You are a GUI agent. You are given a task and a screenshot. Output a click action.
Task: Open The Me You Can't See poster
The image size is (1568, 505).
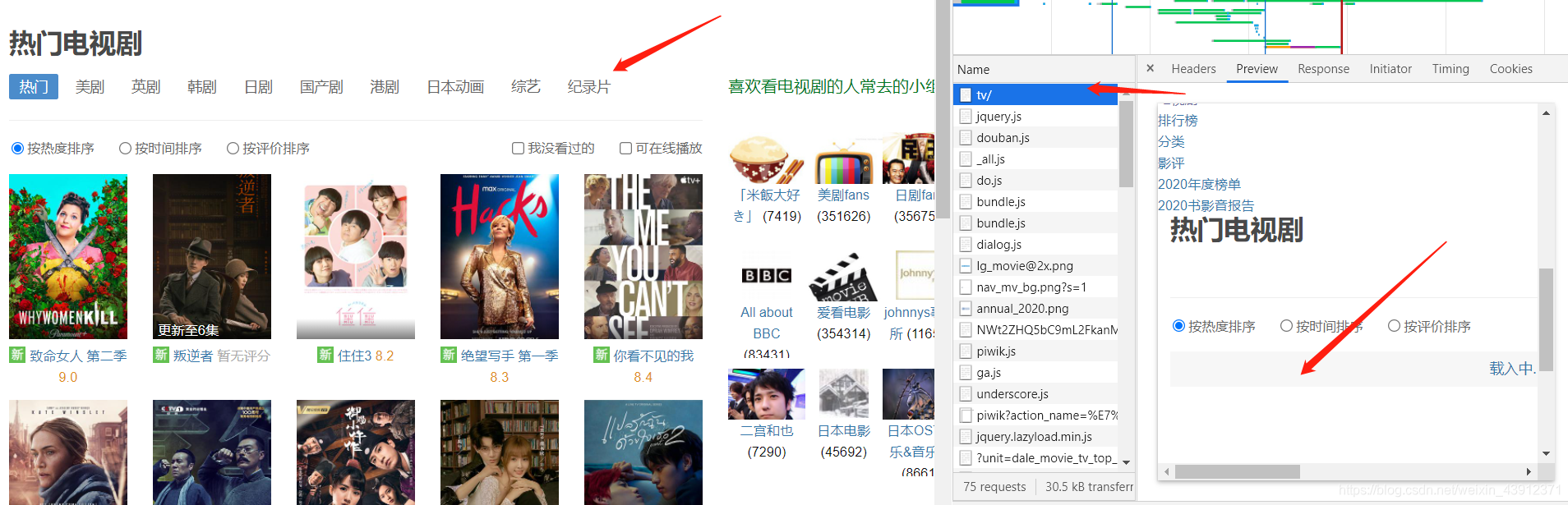pos(643,256)
